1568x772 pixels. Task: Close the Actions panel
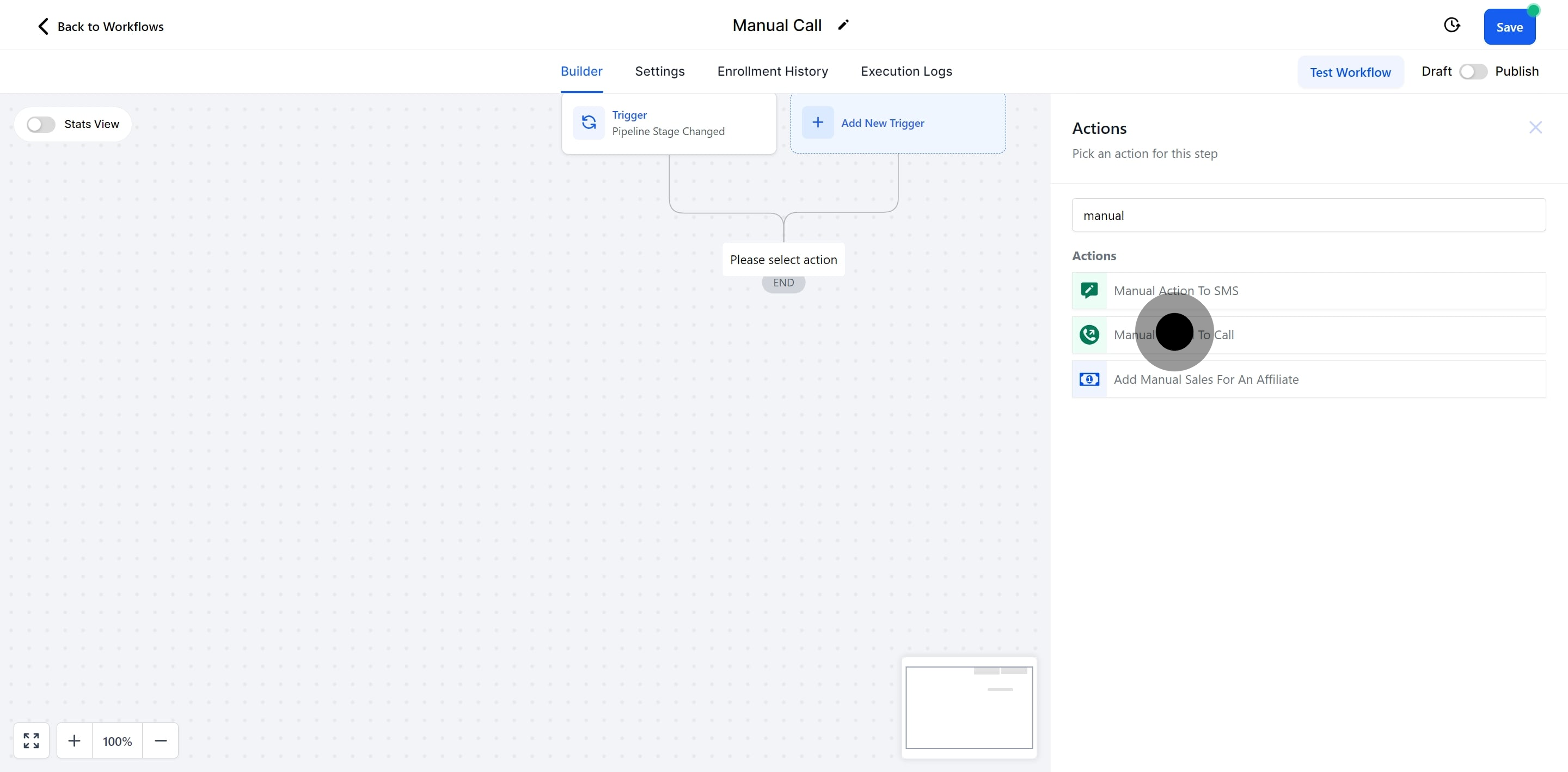click(1535, 127)
